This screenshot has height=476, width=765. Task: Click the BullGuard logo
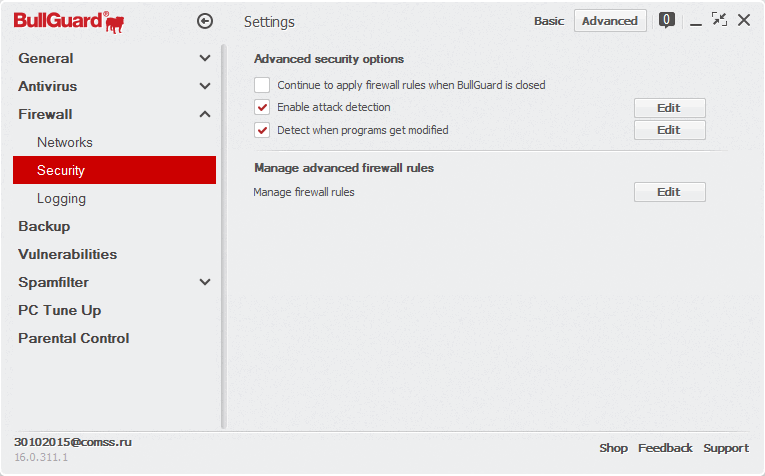tap(69, 22)
